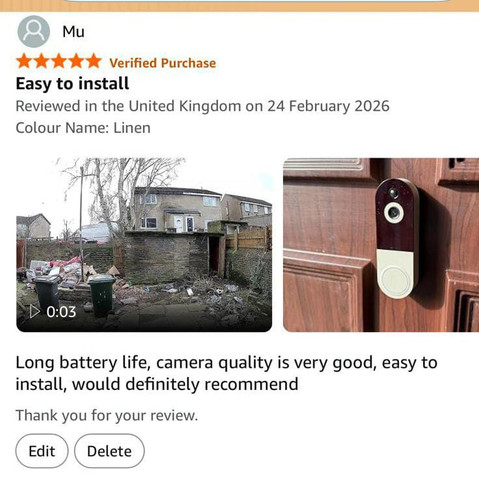Open the Easy to install review title
Screen dimensions: 479x500
tap(72, 83)
